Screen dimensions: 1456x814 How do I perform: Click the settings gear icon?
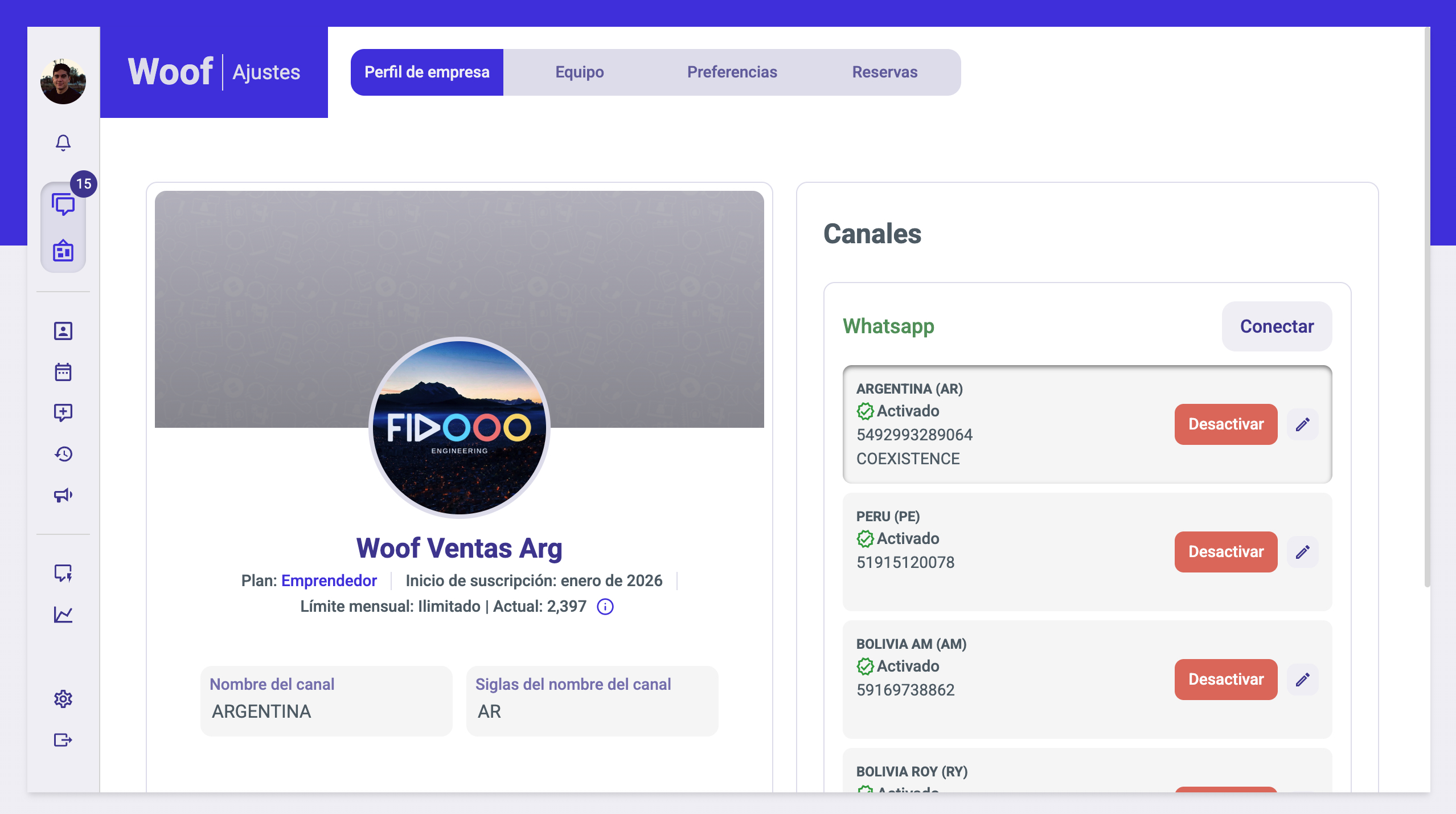click(x=63, y=699)
